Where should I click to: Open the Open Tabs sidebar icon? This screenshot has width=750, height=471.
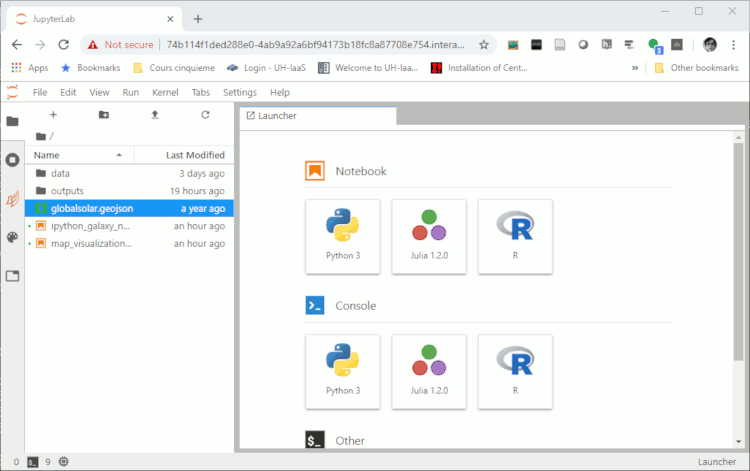pyautogui.click(x=12, y=276)
